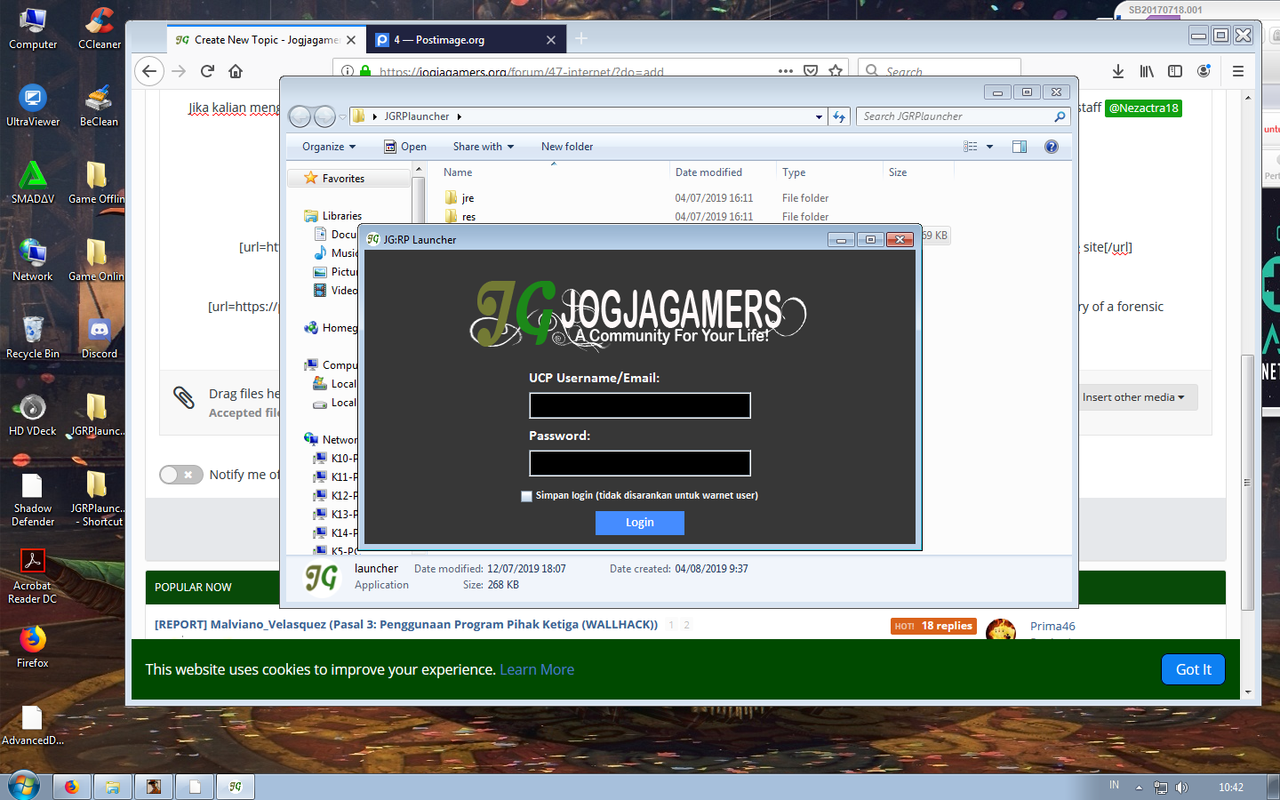This screenshot has width=1280, height=800.
Task: Launch Firefox from the desktop icon
Action: 33,646
